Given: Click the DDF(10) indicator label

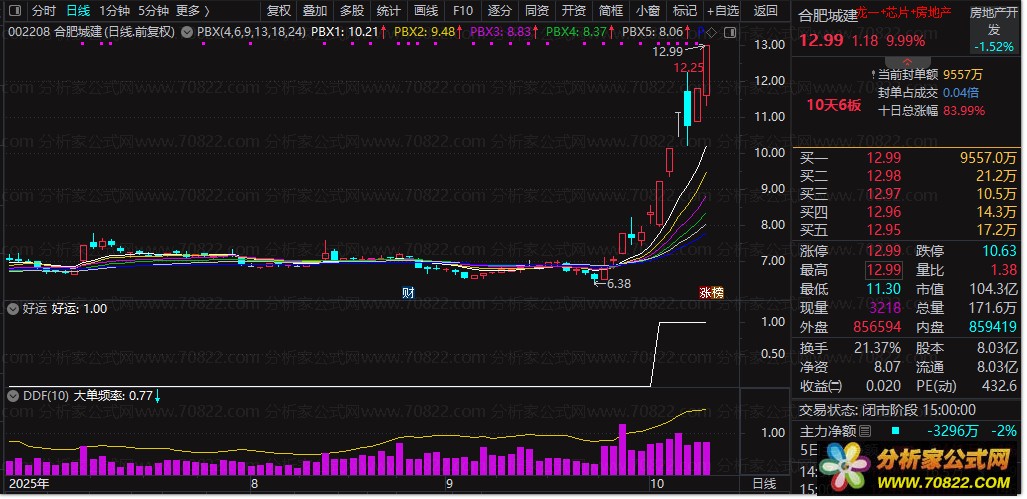Looking at the screenshot, I should pyautogui.click(x=45, y=395).
